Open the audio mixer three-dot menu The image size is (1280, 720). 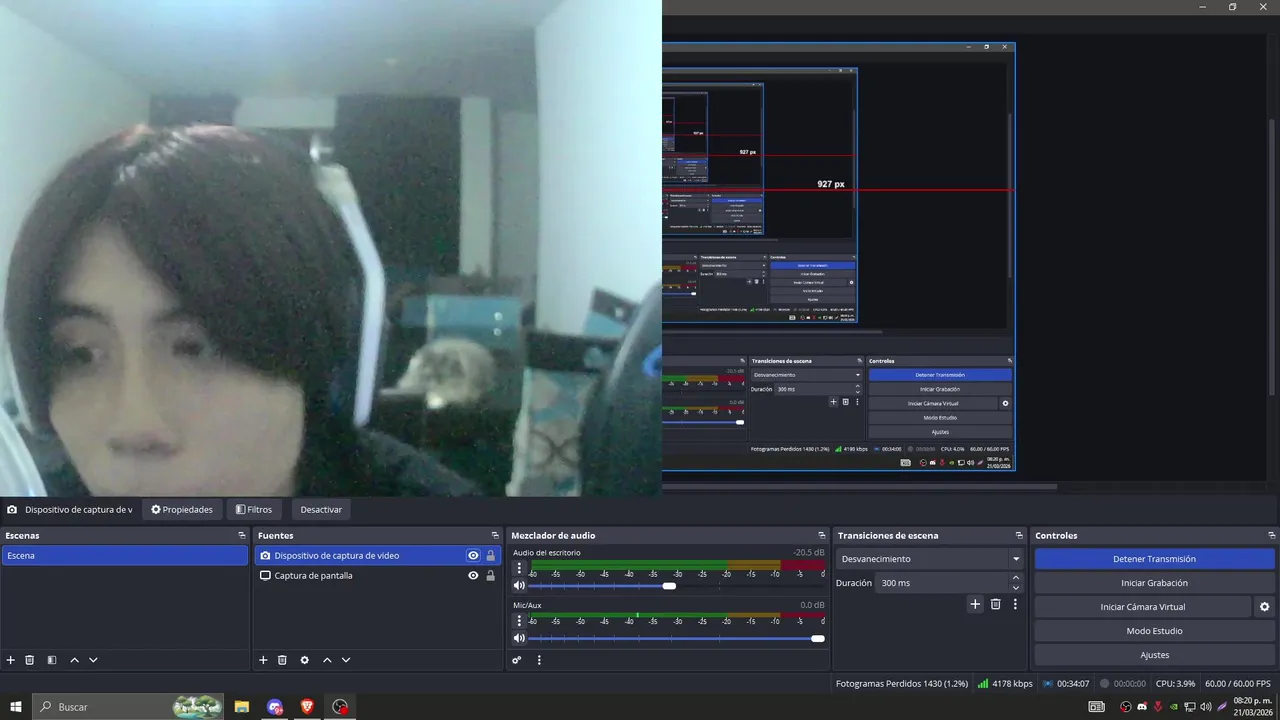click(x=539, y=660)
